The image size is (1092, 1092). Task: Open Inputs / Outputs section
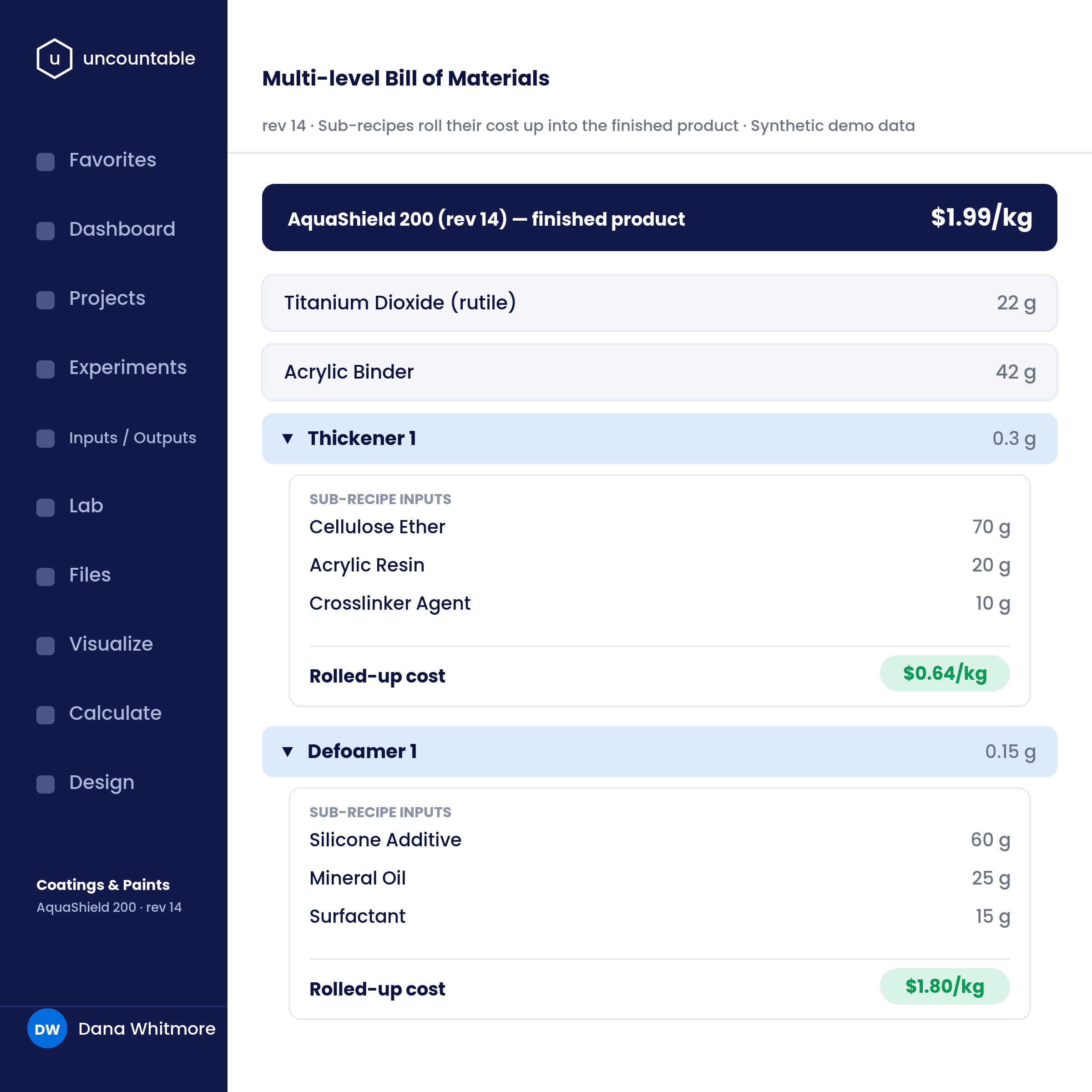click(x=132, y=437)
